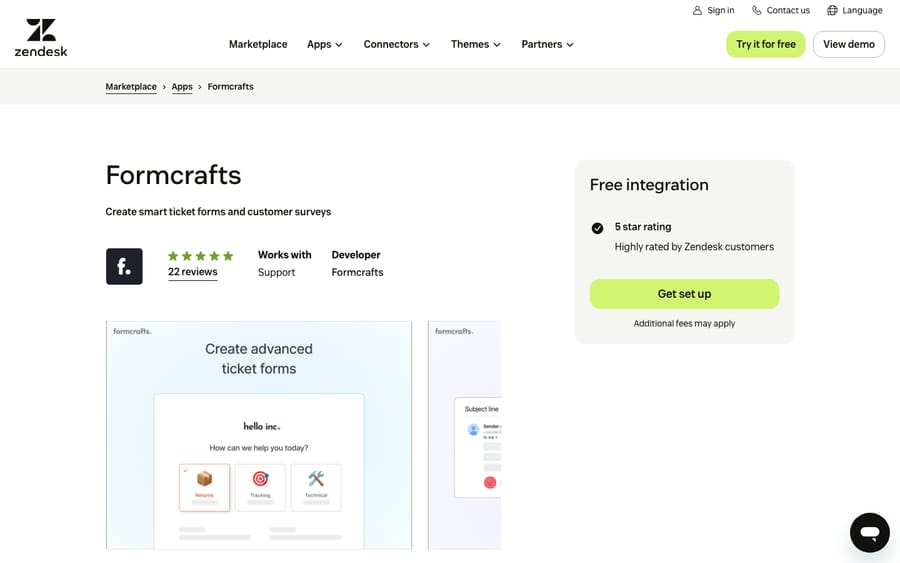Click the Technical tools icon in preview
The height and width of the screenshot is (563, 900).
click(x=316, y=478)
